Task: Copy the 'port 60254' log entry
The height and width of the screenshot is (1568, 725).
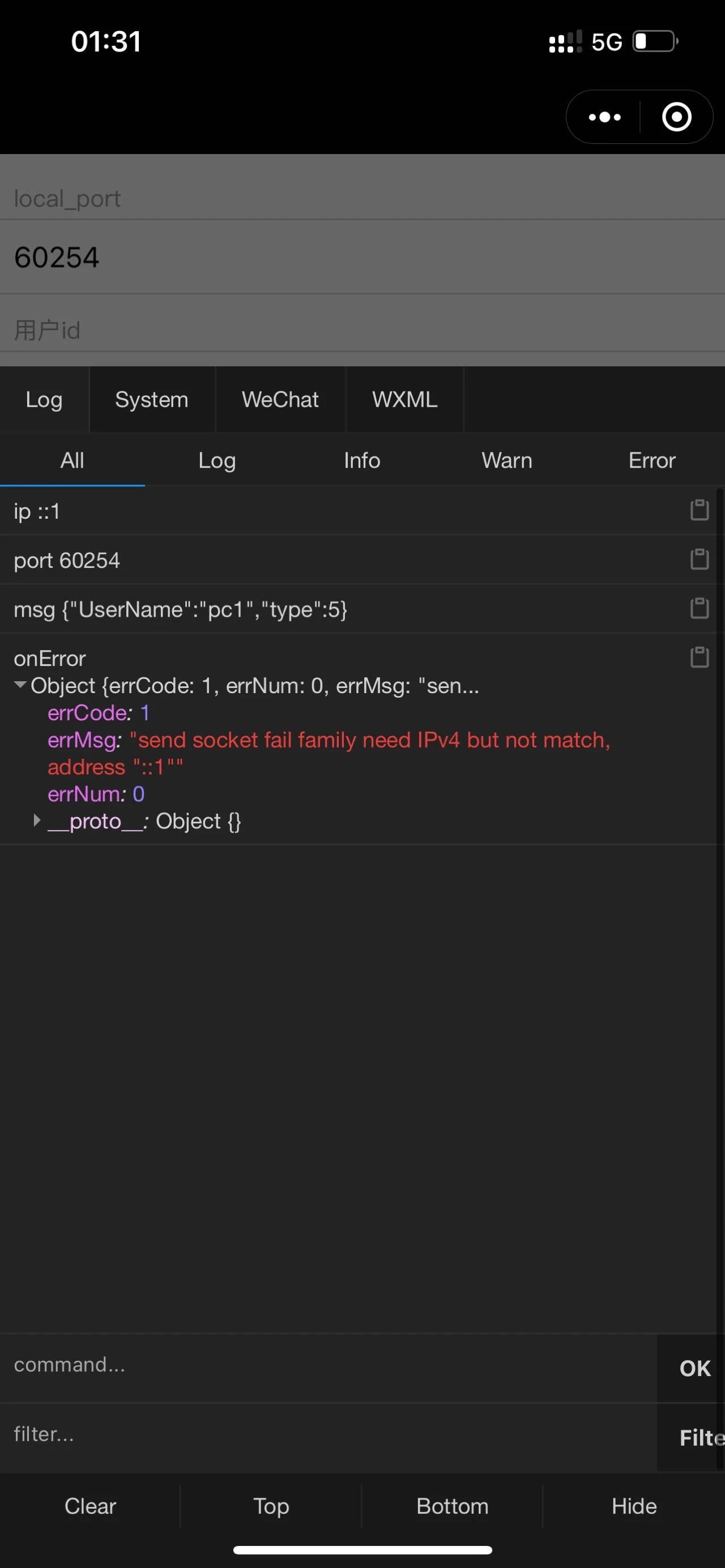Action: (699, 559)
